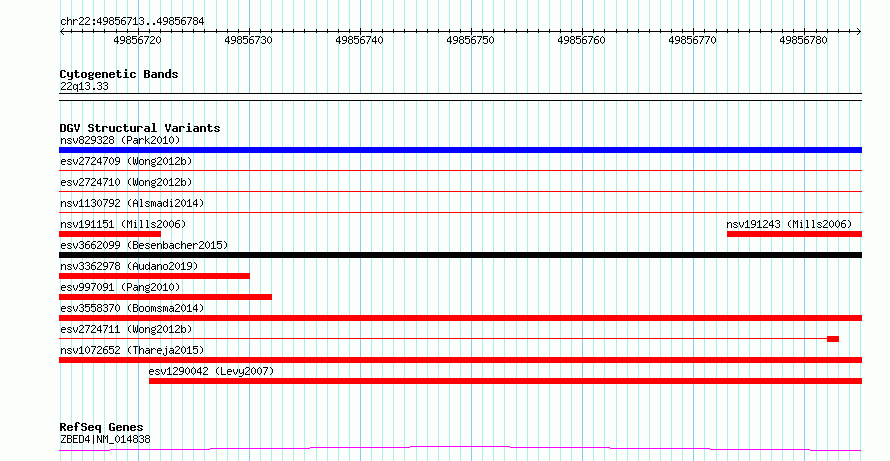Open the Cytogenetic Bands track title
The image size is (890, 461).
[x=119, y=74]
